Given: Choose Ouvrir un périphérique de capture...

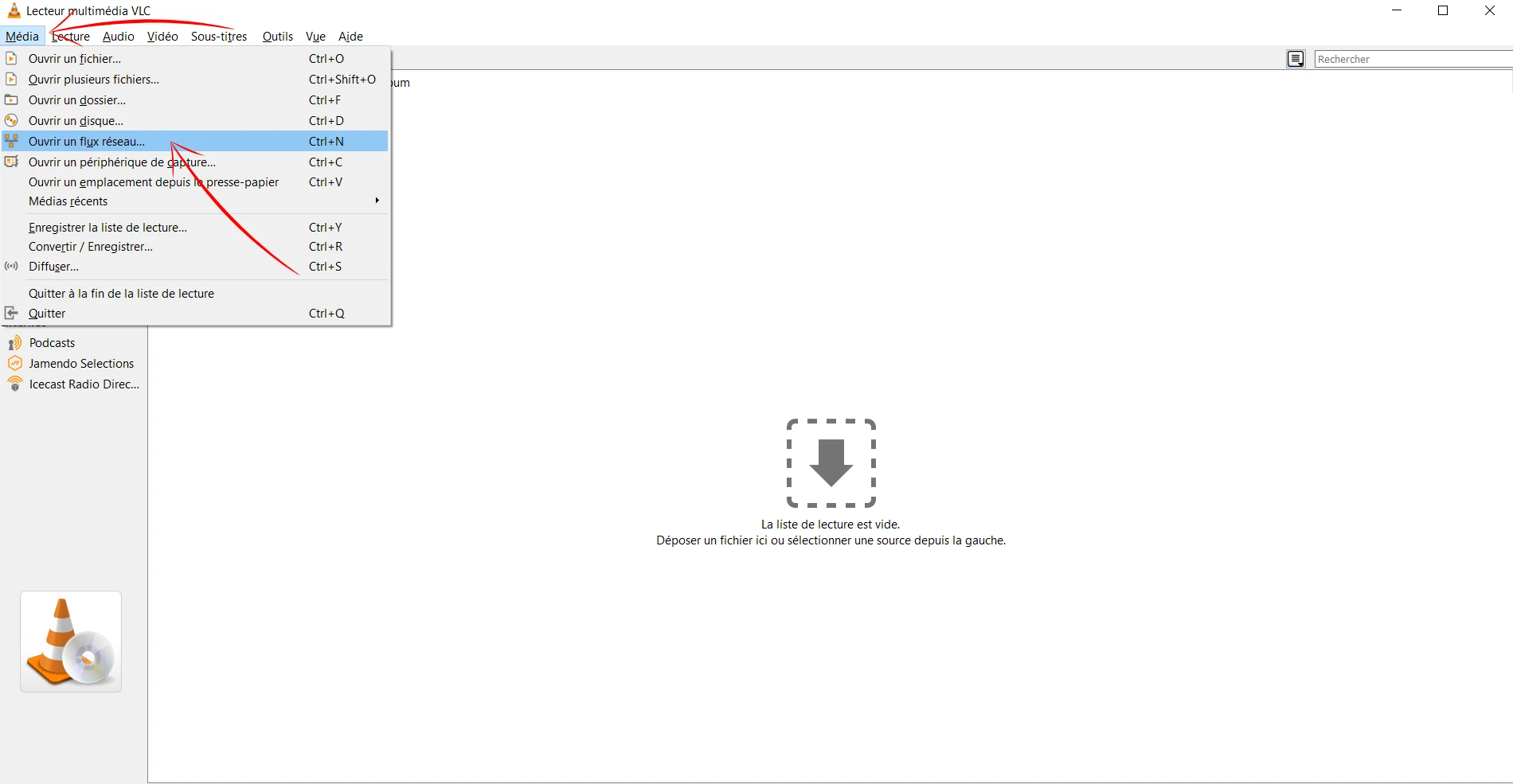Looking at the screenshot, I should (x=195, y=162).
